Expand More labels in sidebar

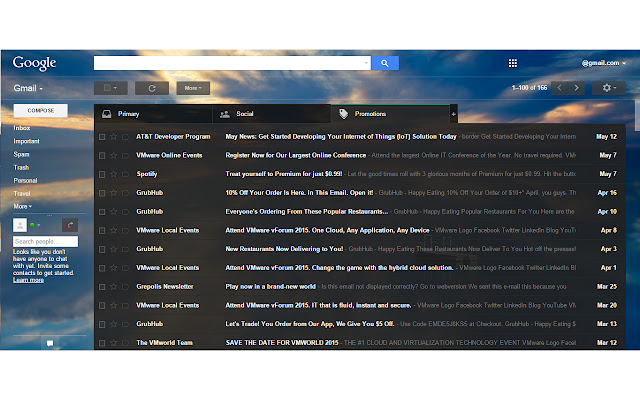click(22, 207)
